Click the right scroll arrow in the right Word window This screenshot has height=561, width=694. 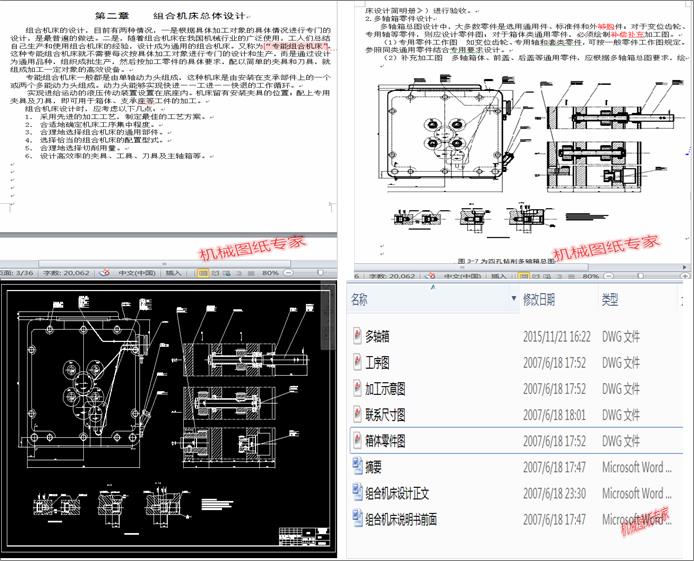click(x=685, y=267)
